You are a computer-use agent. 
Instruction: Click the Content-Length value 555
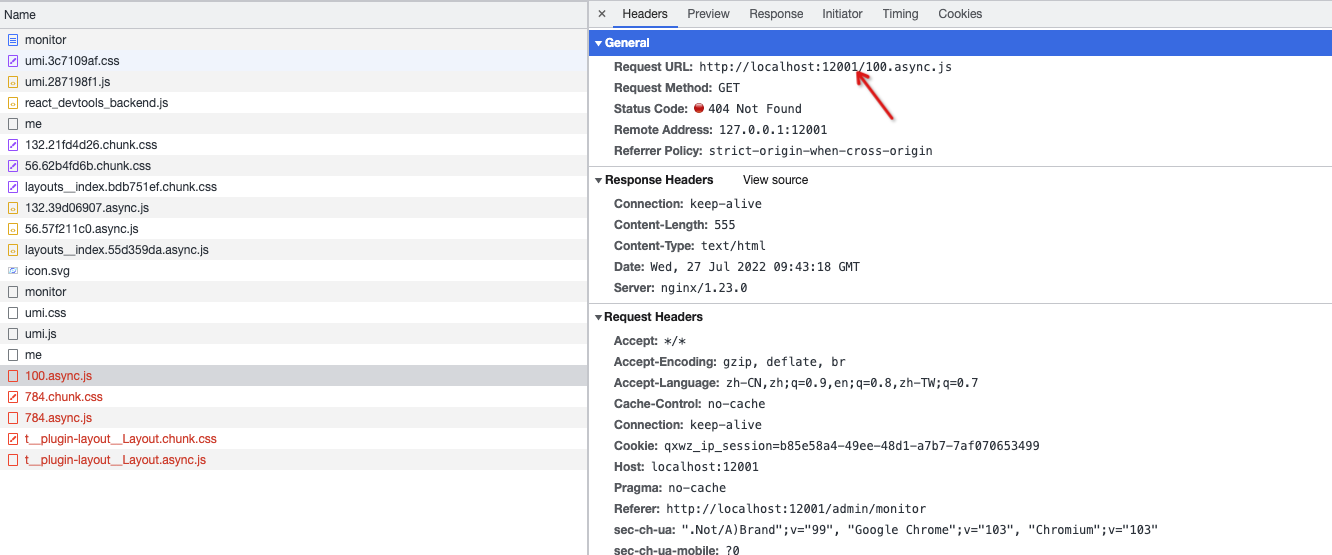point(725,225)
